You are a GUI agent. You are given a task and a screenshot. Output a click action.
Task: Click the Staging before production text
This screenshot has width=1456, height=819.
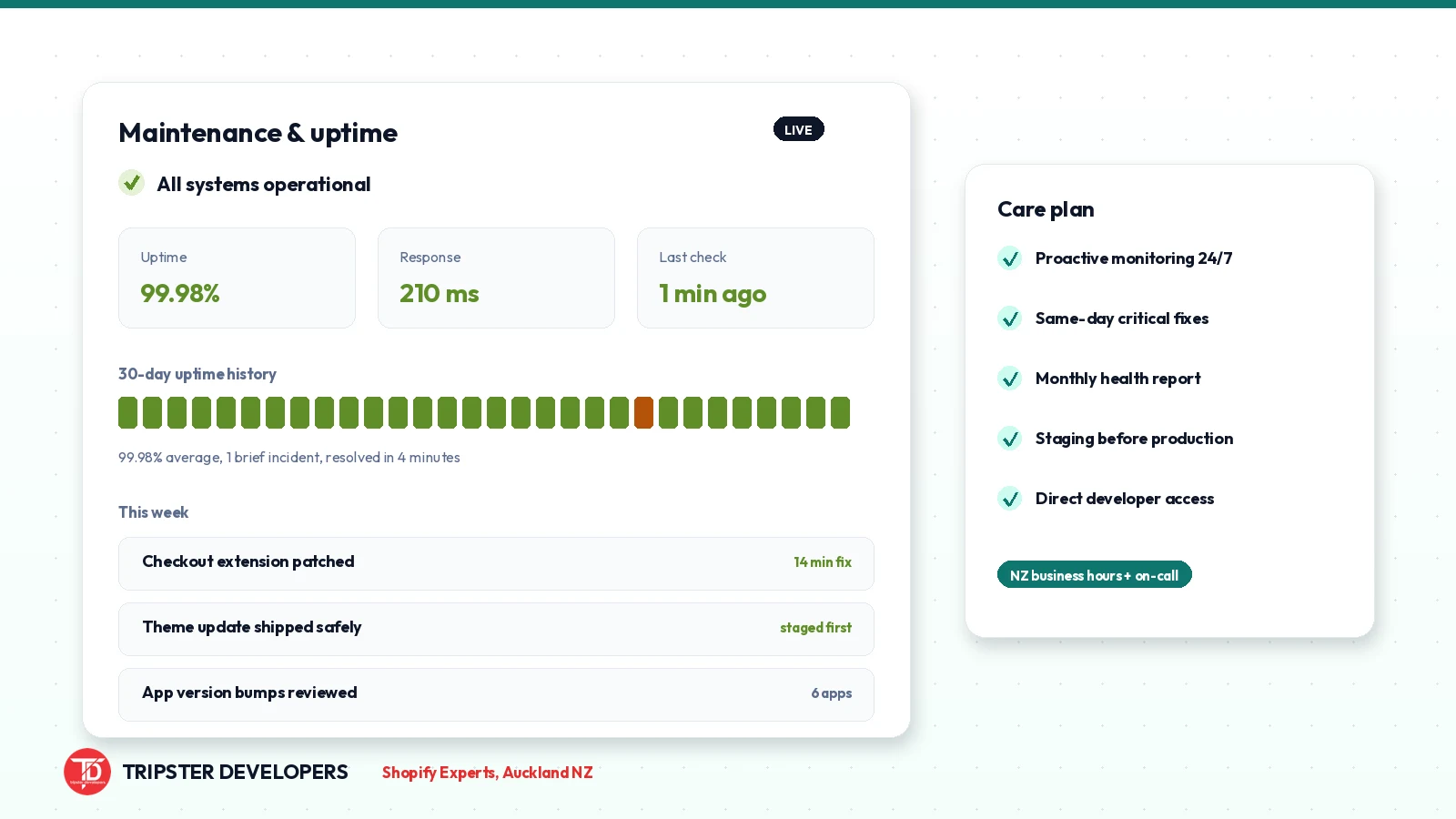1135,439
